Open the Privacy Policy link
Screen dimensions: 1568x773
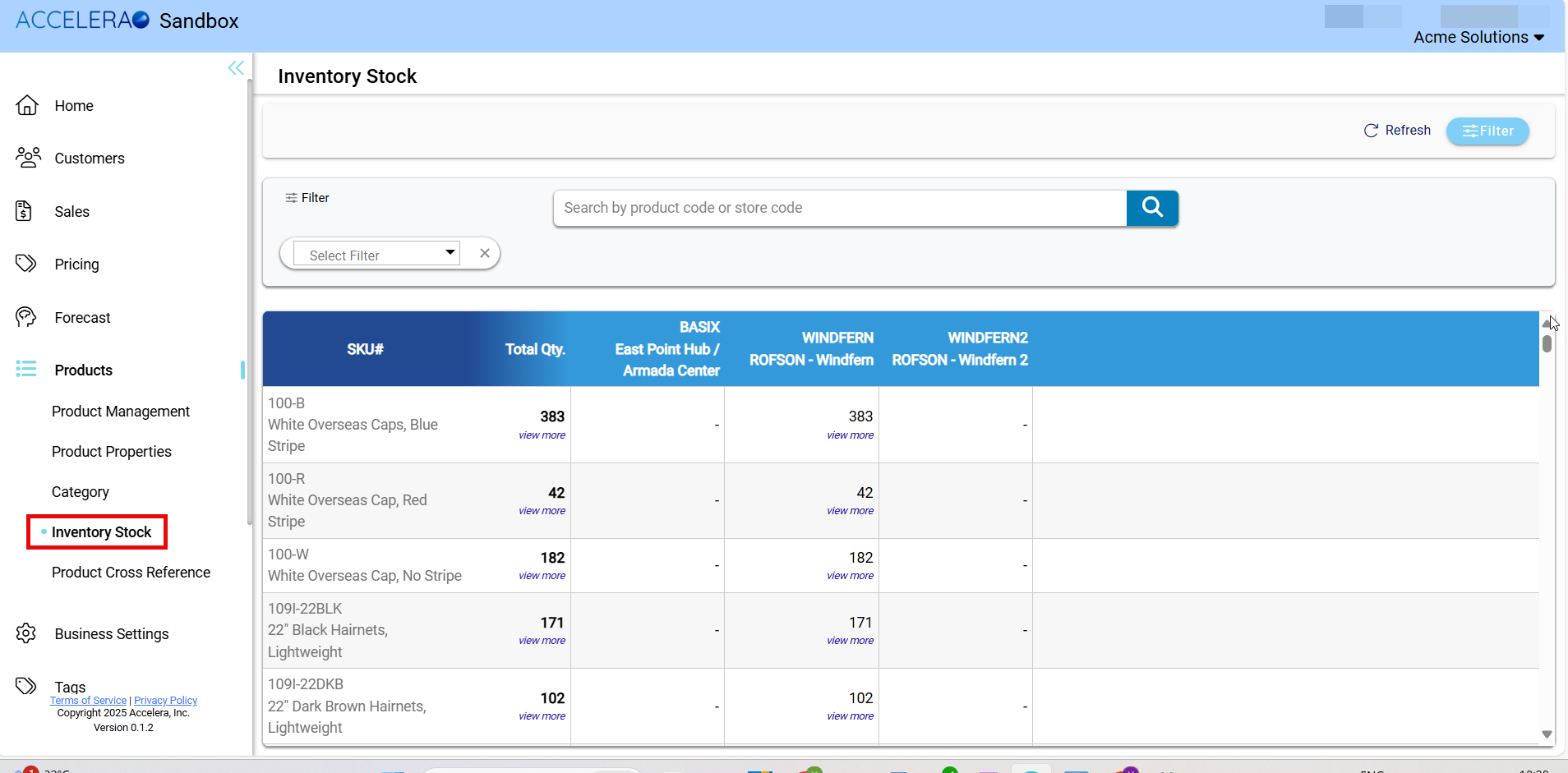165,701
